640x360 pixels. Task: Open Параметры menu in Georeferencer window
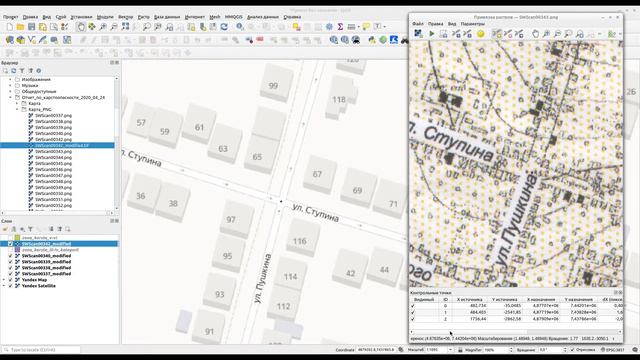[x=473, y=24]
